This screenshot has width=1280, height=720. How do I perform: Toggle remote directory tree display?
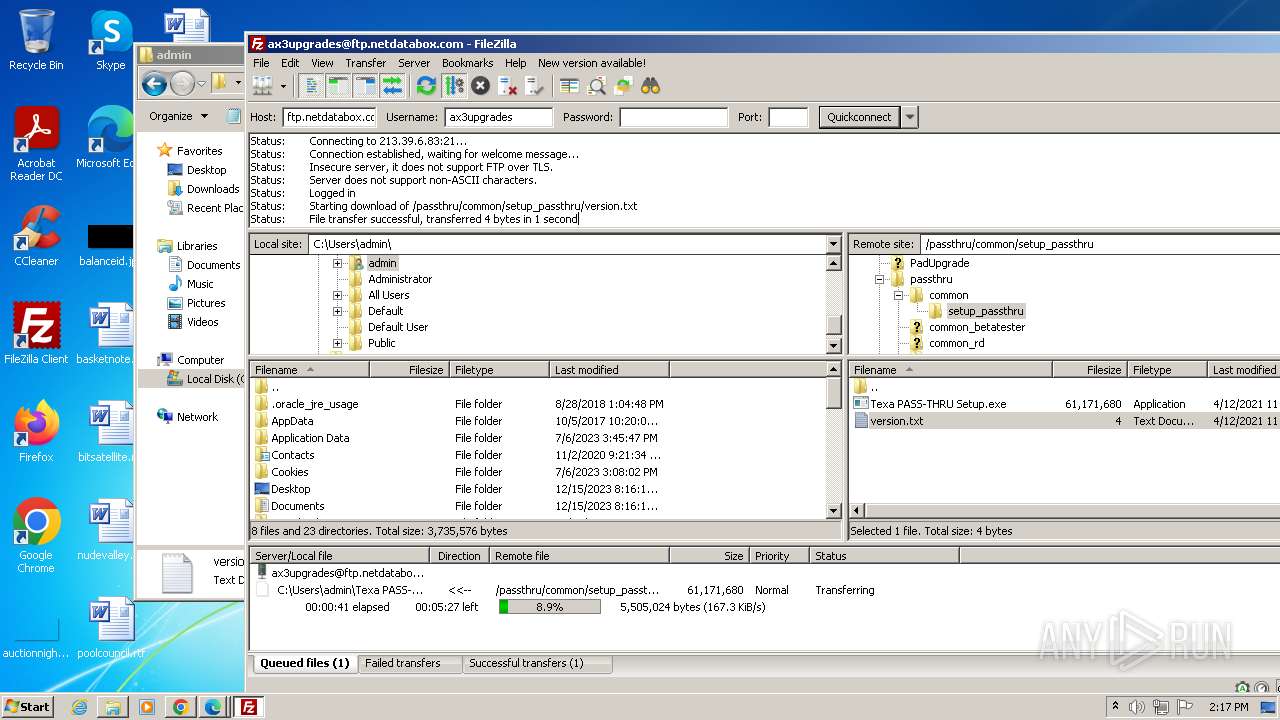(365, 86)
